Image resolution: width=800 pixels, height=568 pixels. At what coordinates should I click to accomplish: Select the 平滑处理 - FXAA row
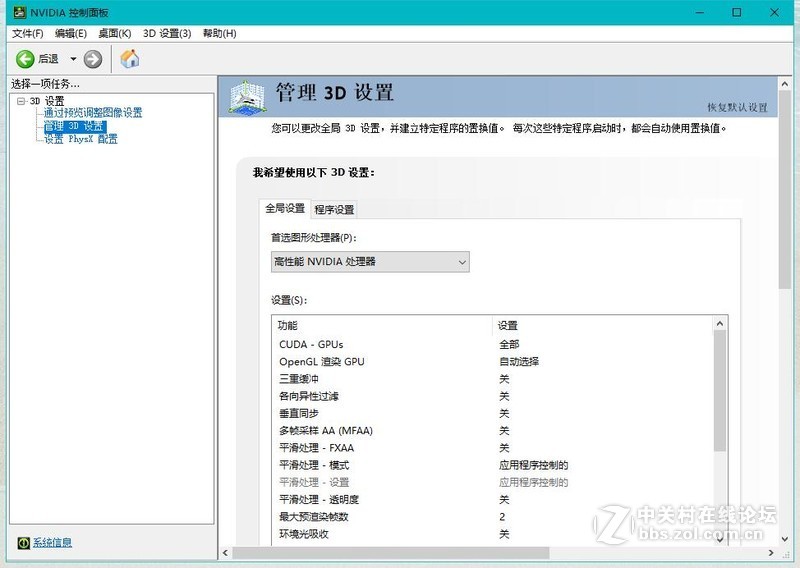(492, 448)
